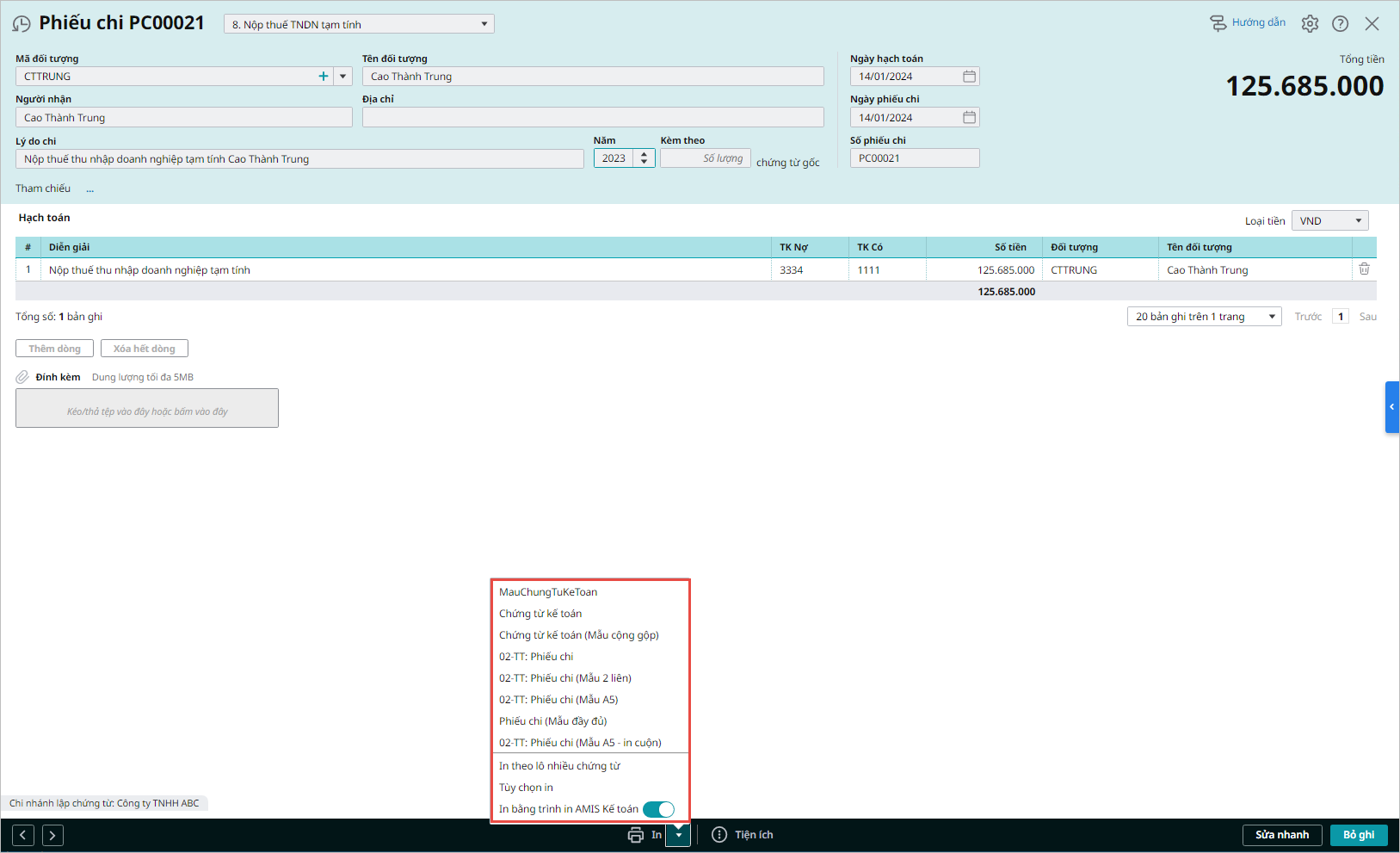This screenshot has height=853, width=1400.
Task: Click the Thêm dòng button
Action: coord(54,349)
